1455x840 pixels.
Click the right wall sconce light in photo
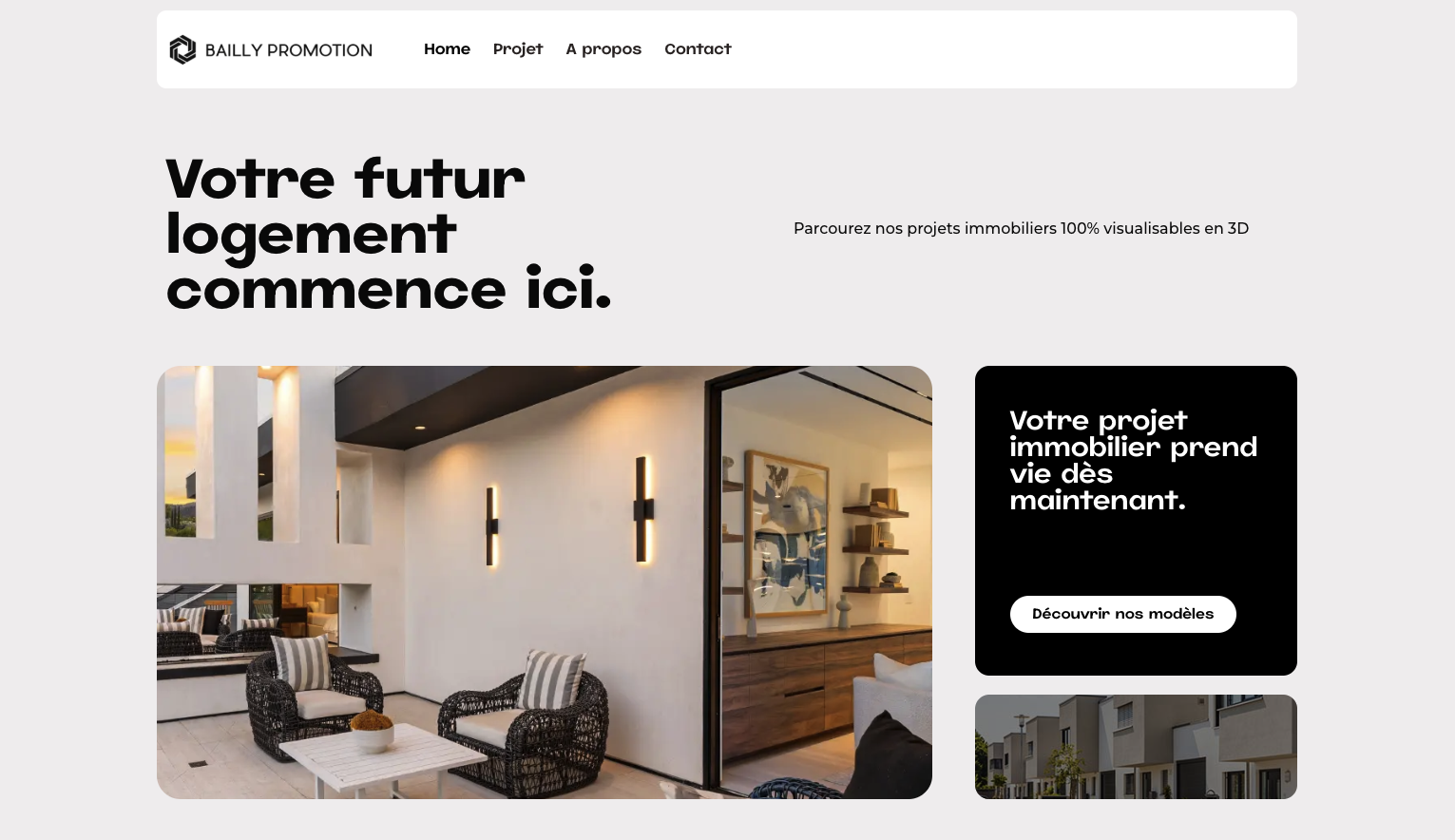(x=643, y=509)
